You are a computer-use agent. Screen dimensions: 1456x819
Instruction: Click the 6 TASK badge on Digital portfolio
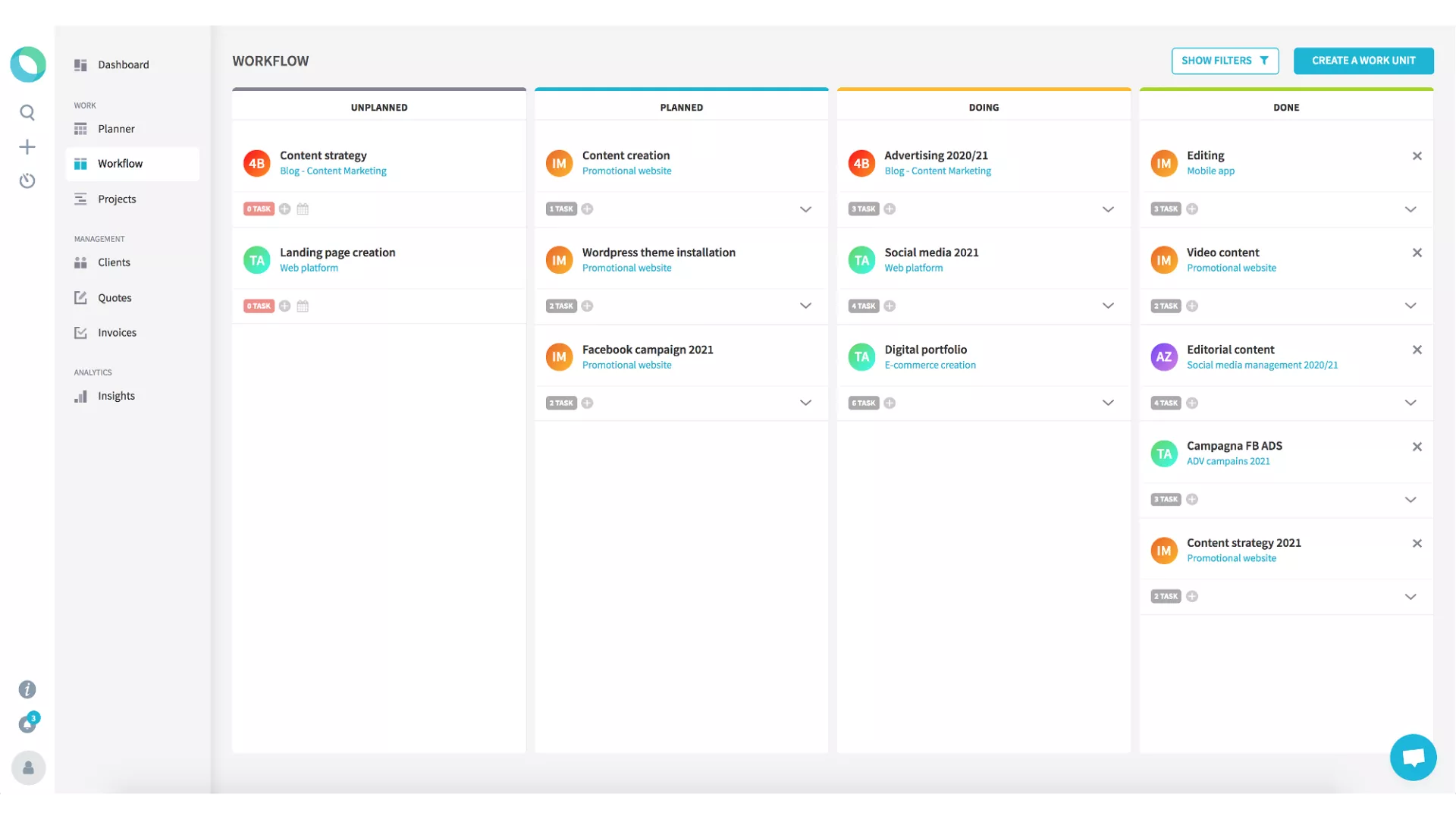pos(863,403)
